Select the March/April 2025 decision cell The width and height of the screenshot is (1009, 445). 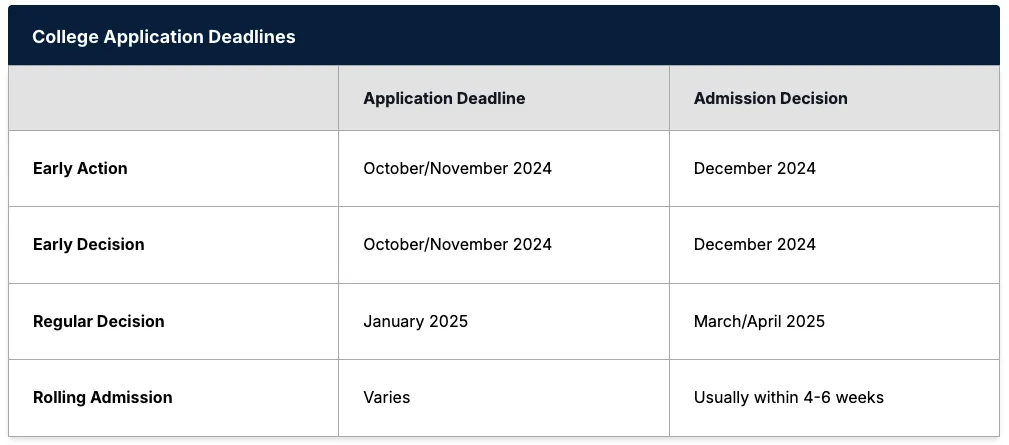[759, 321]
